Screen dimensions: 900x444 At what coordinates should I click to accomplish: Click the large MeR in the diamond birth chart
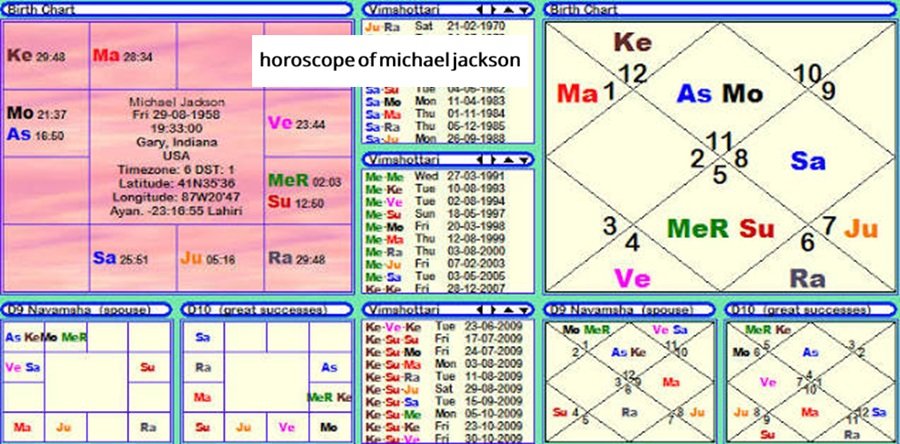pos(698,228)
